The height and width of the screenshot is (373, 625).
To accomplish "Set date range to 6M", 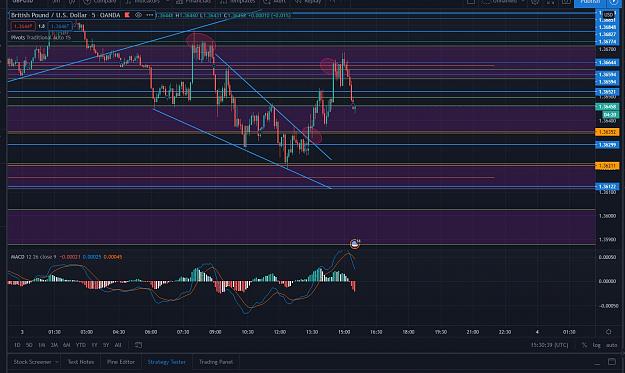I will pos(66,345).
